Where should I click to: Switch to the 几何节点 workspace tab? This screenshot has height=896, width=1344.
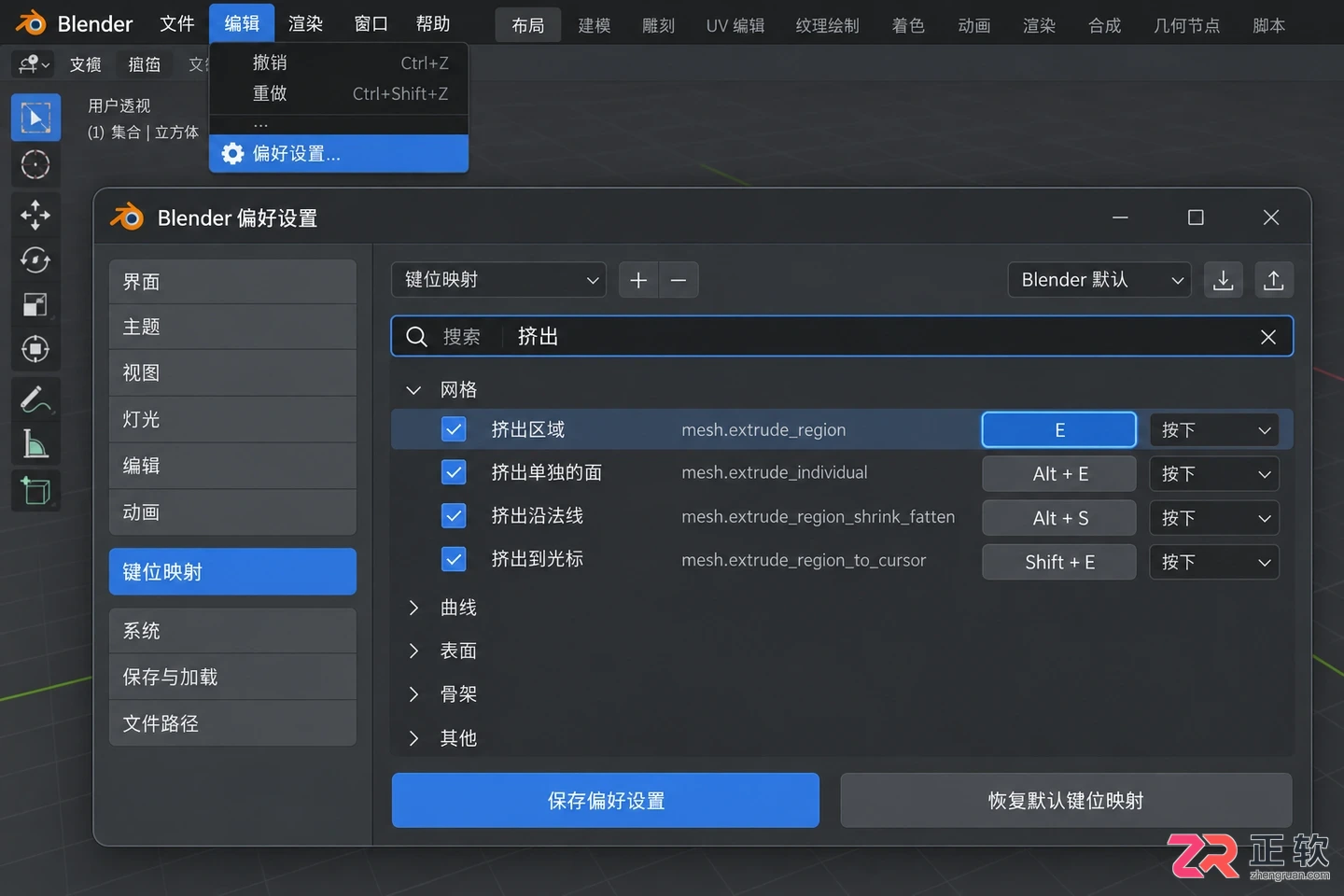click(1187, 25)
